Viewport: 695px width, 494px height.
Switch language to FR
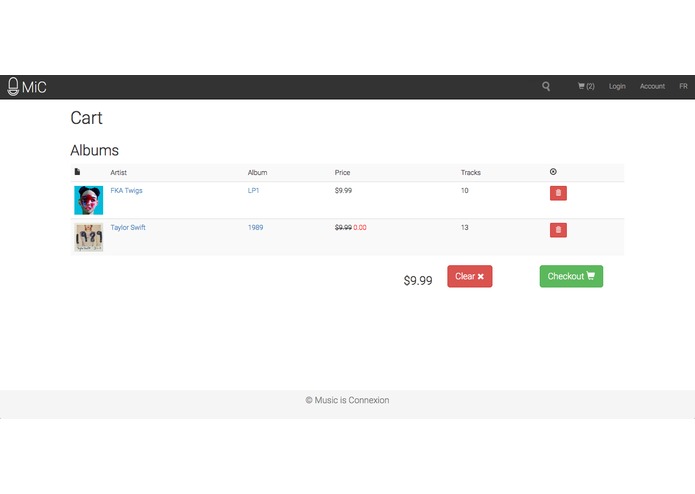click(683, 86)
